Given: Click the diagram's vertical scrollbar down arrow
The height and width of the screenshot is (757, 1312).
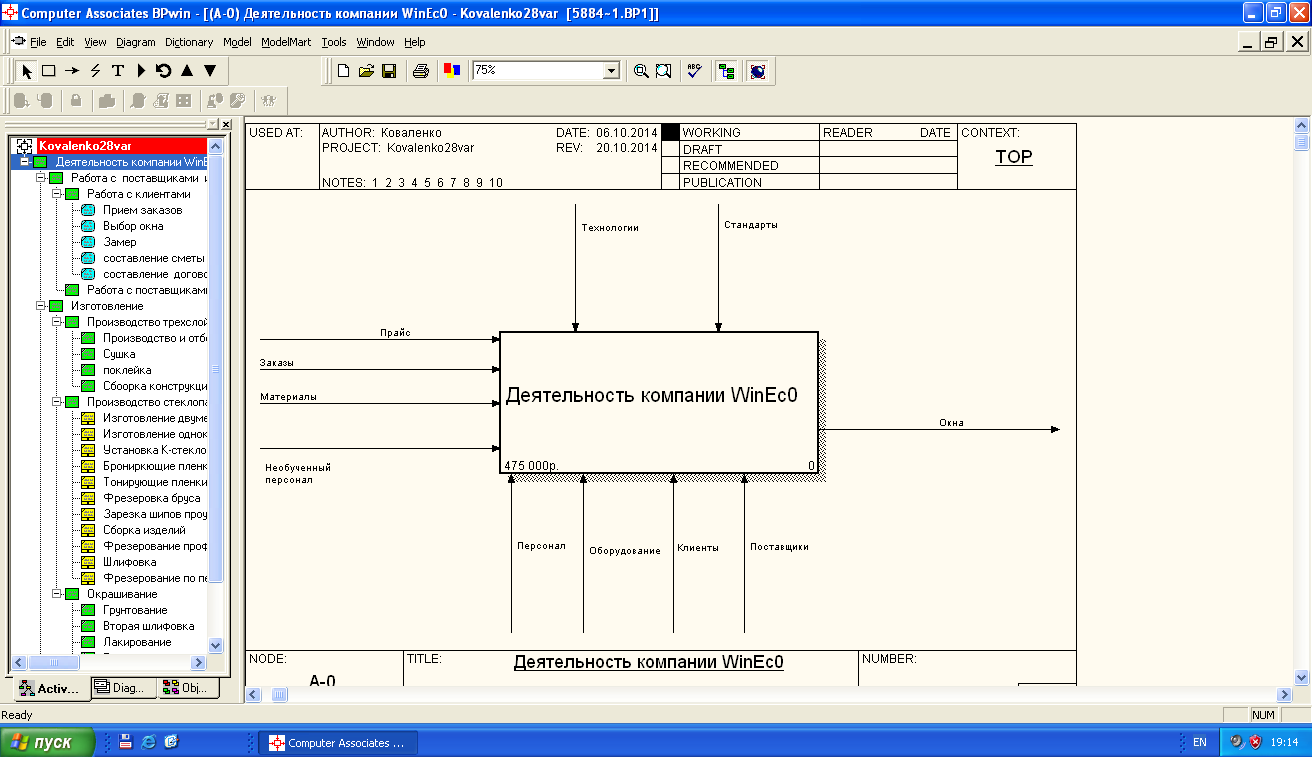Looking at the screenshot, I should tap(1301, 676).
